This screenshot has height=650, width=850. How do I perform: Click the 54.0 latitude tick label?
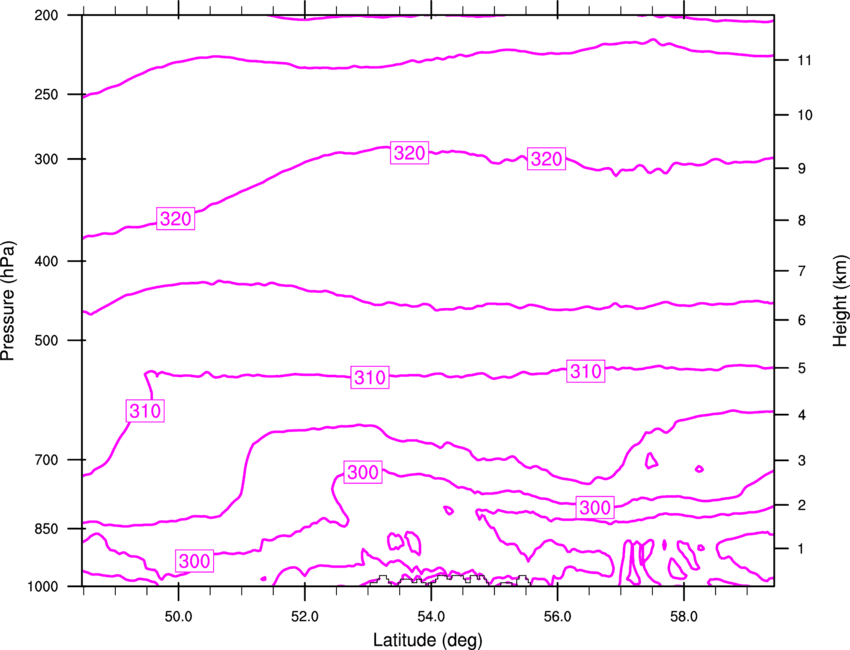(431, 617)
